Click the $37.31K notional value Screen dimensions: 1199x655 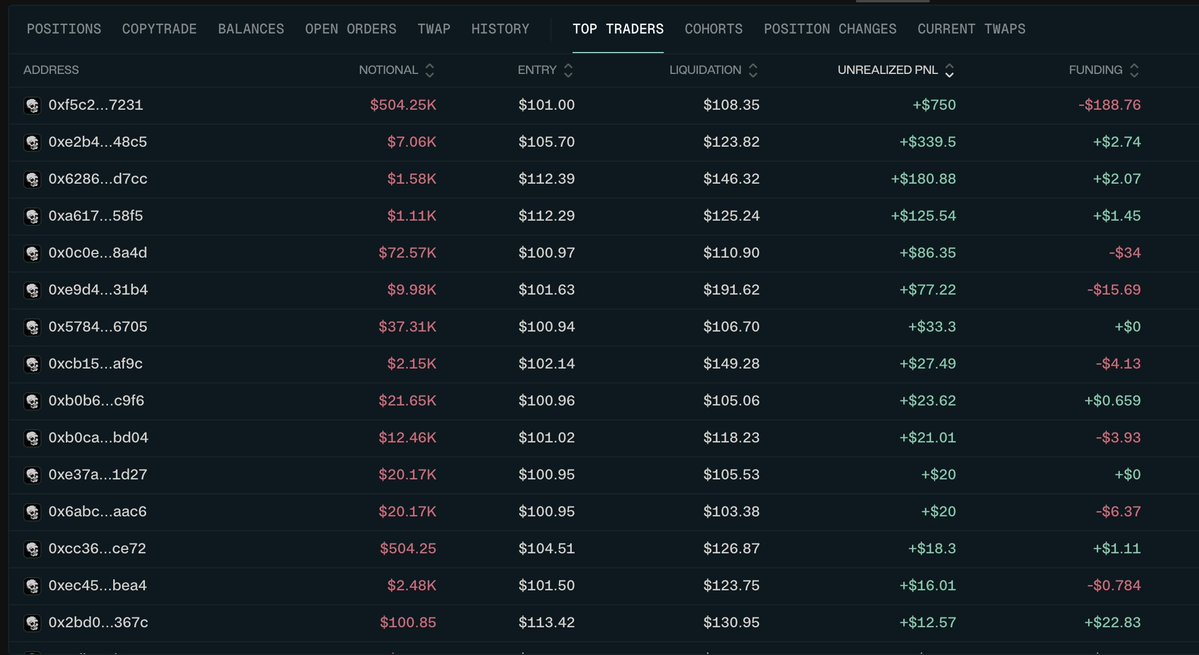tap(408, 326)
